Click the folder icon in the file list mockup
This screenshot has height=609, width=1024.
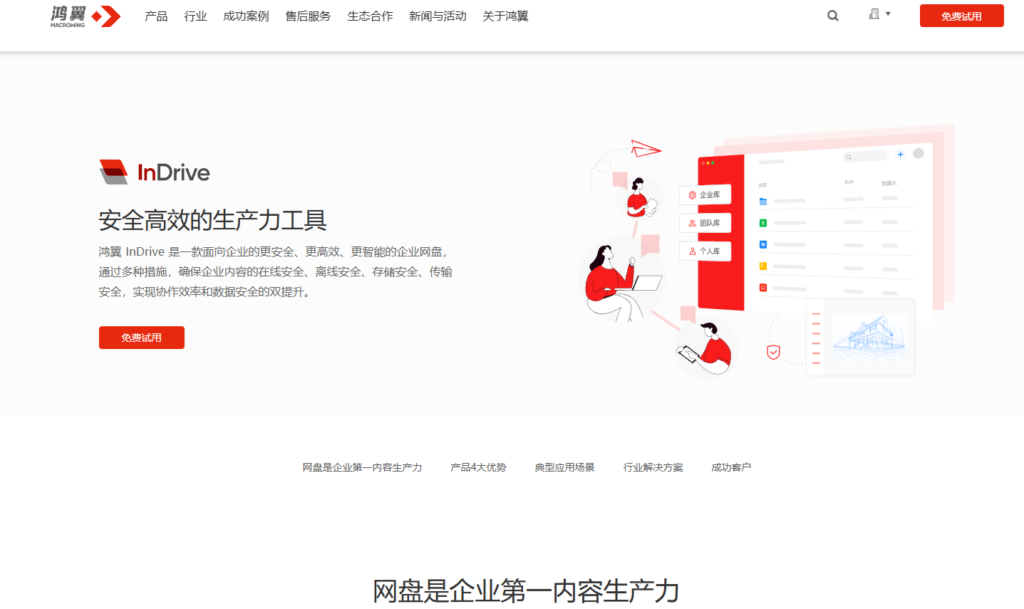pos(763,201)
